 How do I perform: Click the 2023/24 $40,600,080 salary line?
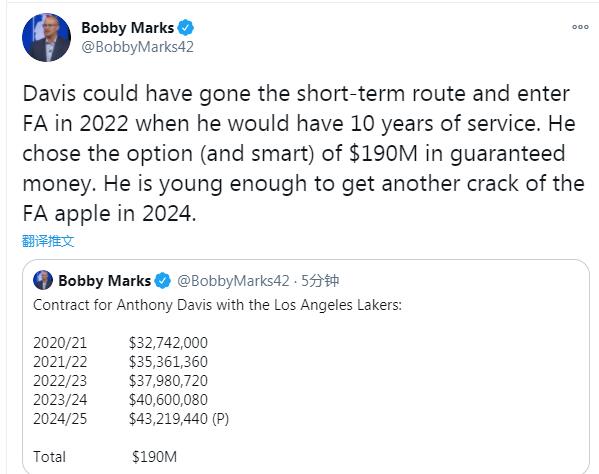[120, 400]
